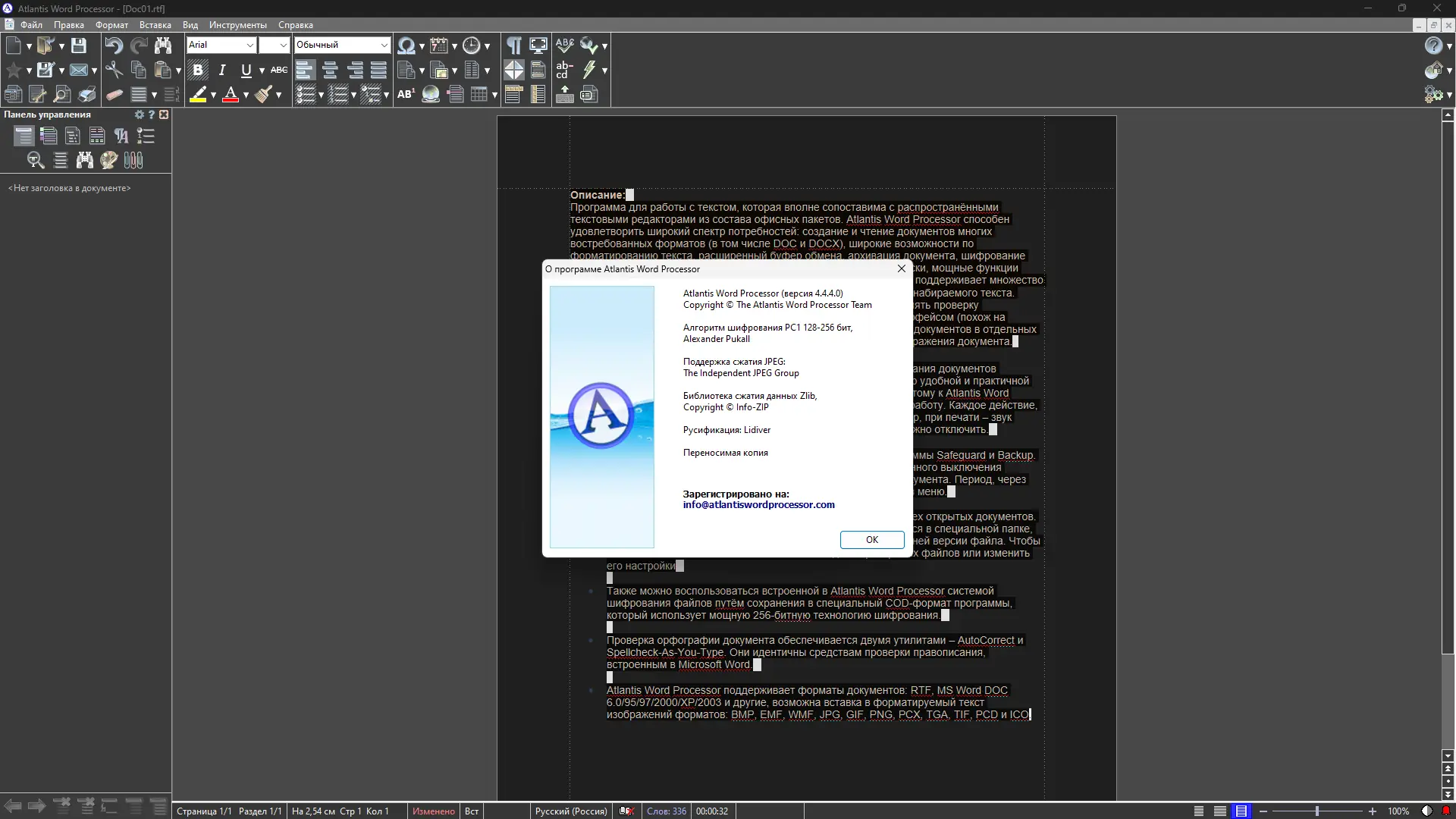Viewport: 1456px width, 819px height.
Task: Open Find using the binoculars toolbar icon
Action: pyautogui.click(x=163, y=45)
